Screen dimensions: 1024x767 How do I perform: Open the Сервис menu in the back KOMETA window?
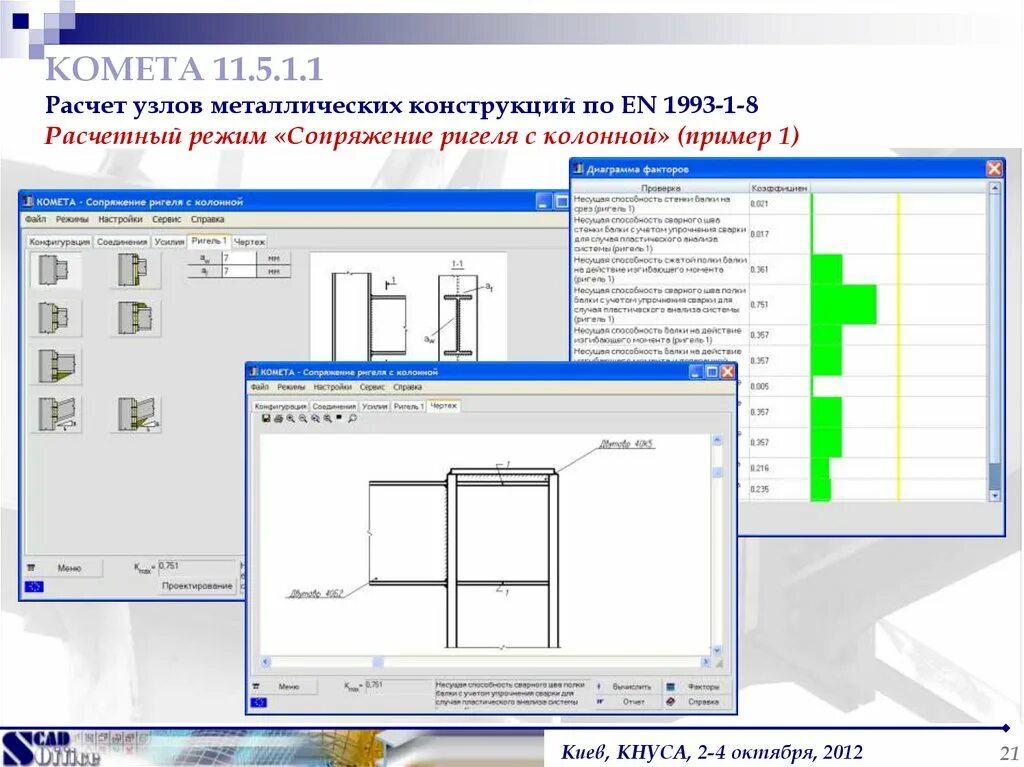click(x=167, y=220)
